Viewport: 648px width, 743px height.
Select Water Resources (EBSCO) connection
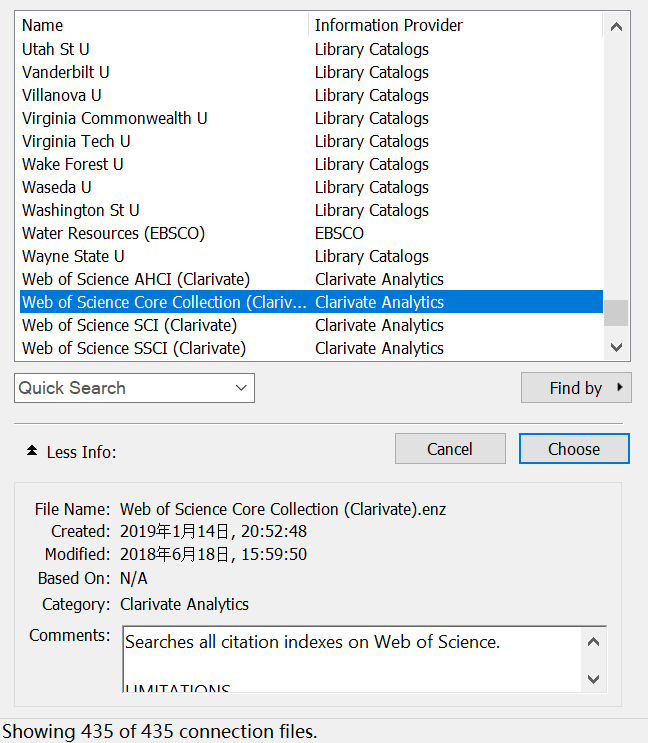coord(311,233)
